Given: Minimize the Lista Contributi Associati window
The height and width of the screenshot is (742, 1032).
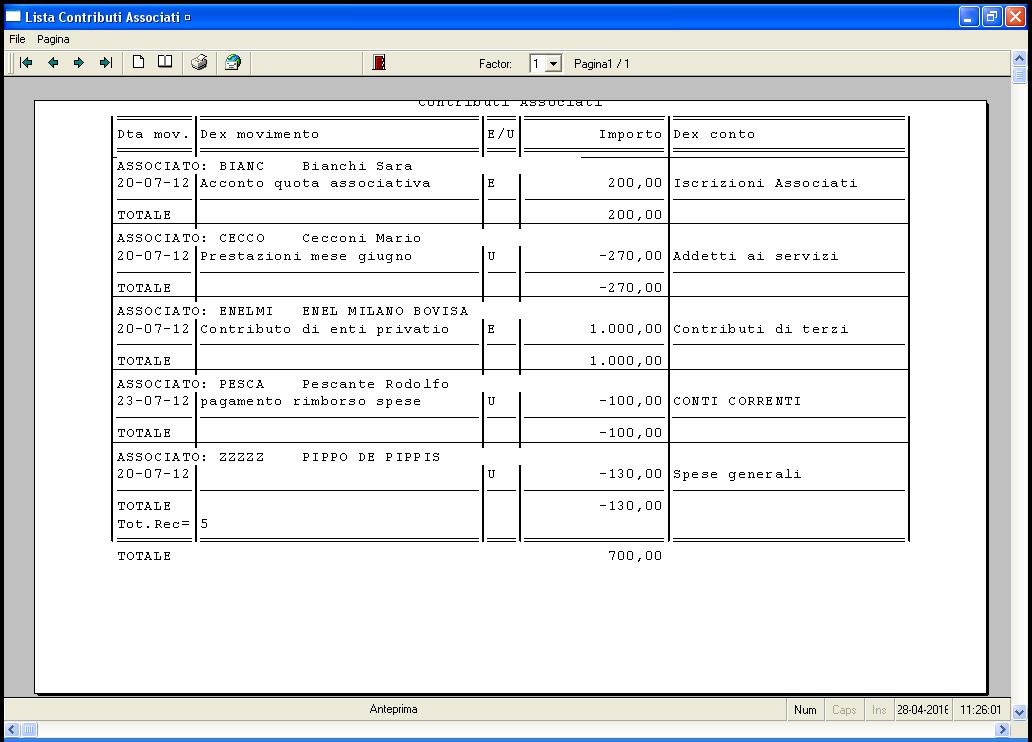Looking at the screenshot, I should click(969, 17).
